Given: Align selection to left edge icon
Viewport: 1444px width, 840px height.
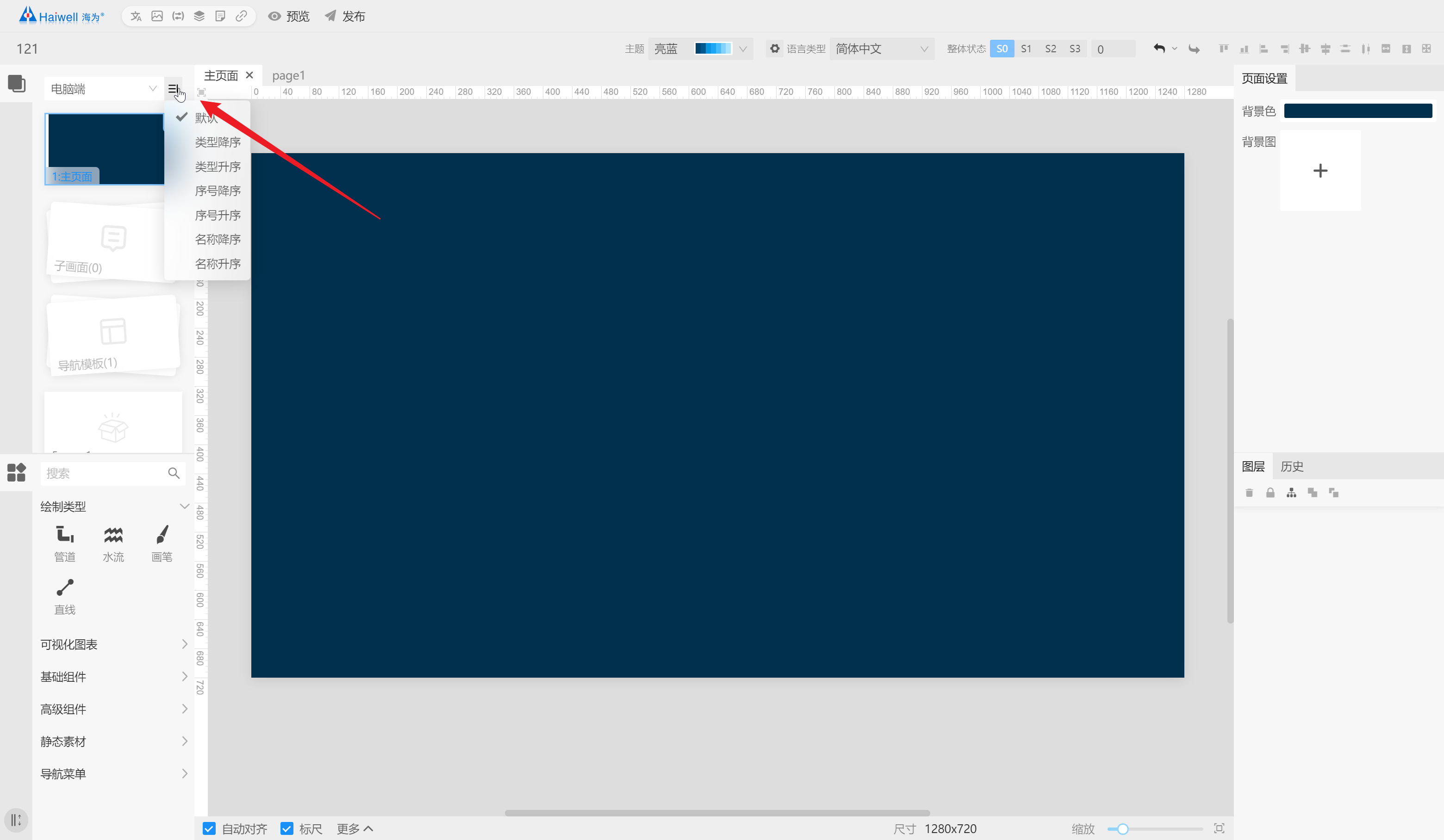Looking at the screenshot, I should 1264,49.
